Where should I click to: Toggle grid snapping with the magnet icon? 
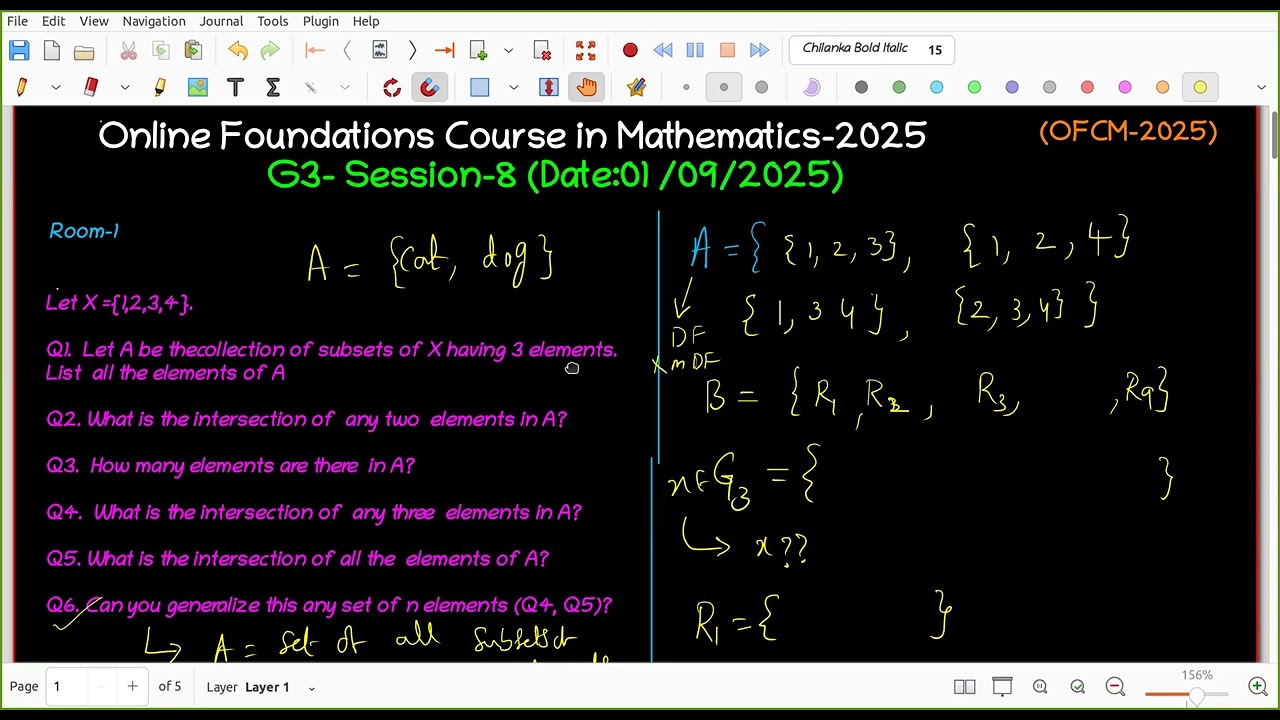(x=430, y=88)
